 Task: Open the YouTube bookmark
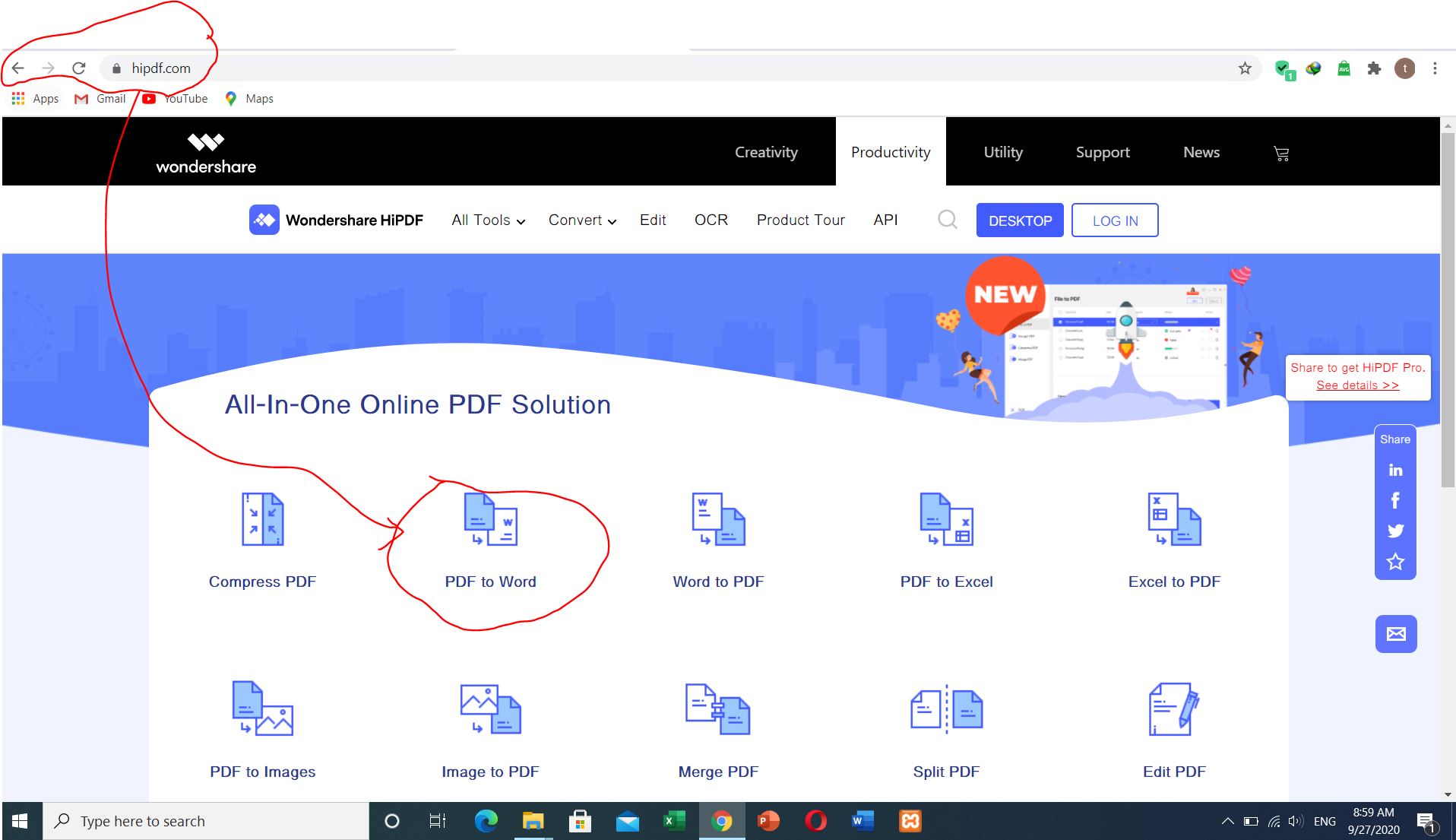click(175, 99)
